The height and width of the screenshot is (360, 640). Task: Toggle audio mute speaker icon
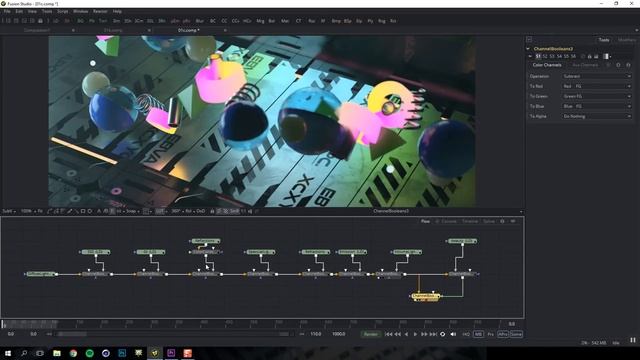click(453, 334)
